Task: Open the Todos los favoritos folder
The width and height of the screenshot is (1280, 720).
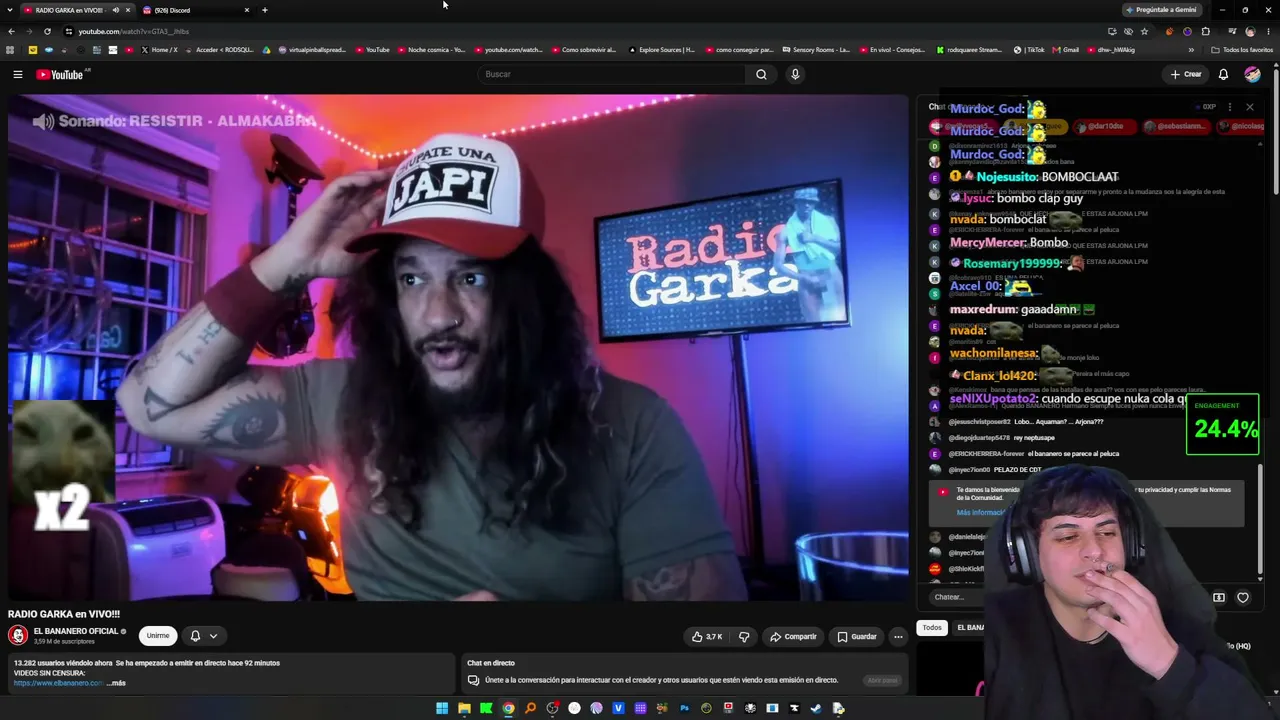Action: [1243, 49]
